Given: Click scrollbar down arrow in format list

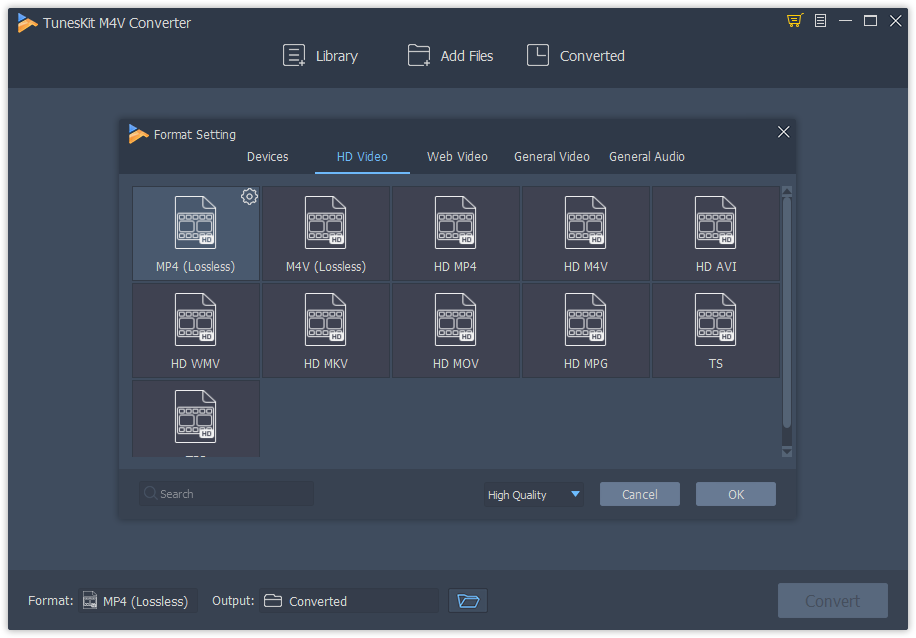Looking at the screenshot, I should [787, 452].
